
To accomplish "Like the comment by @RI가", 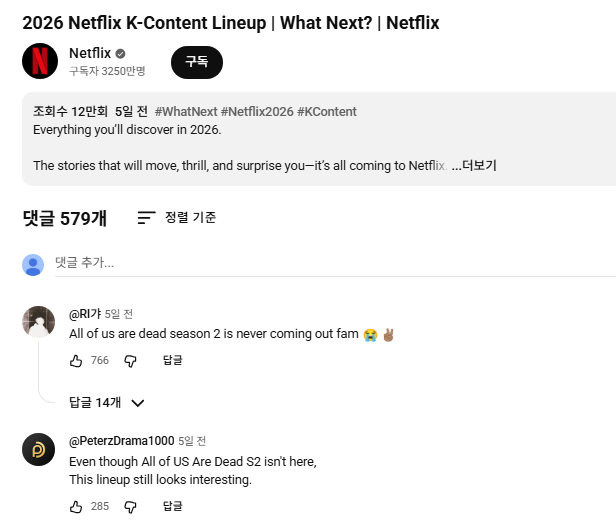I will coord(77,361).
